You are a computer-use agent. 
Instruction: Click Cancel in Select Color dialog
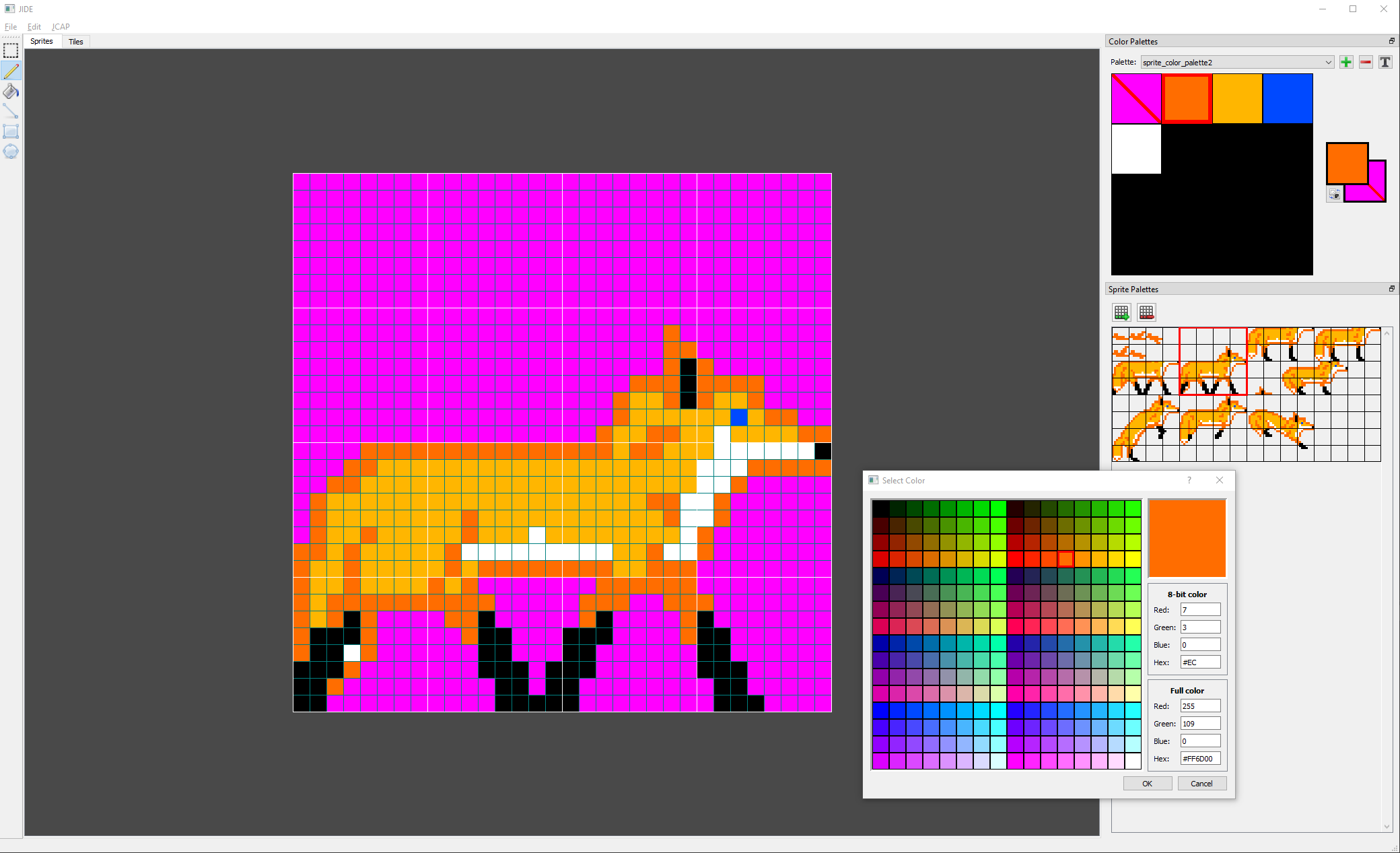[1201, 784]
